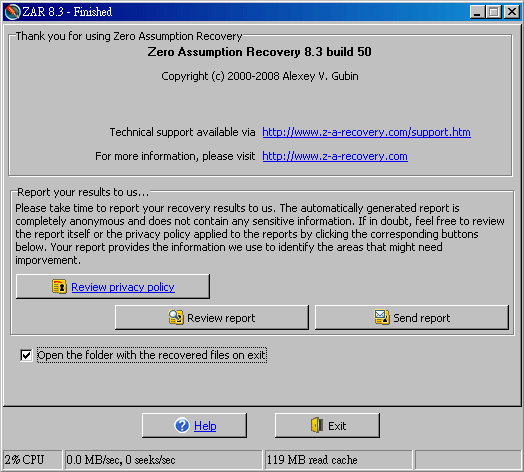Click '0.0 MB/sec, 0 seeks/sec' status entry
Image resolution: width=524 pixels, height=472 pixels.
click(x=163, y=460)
